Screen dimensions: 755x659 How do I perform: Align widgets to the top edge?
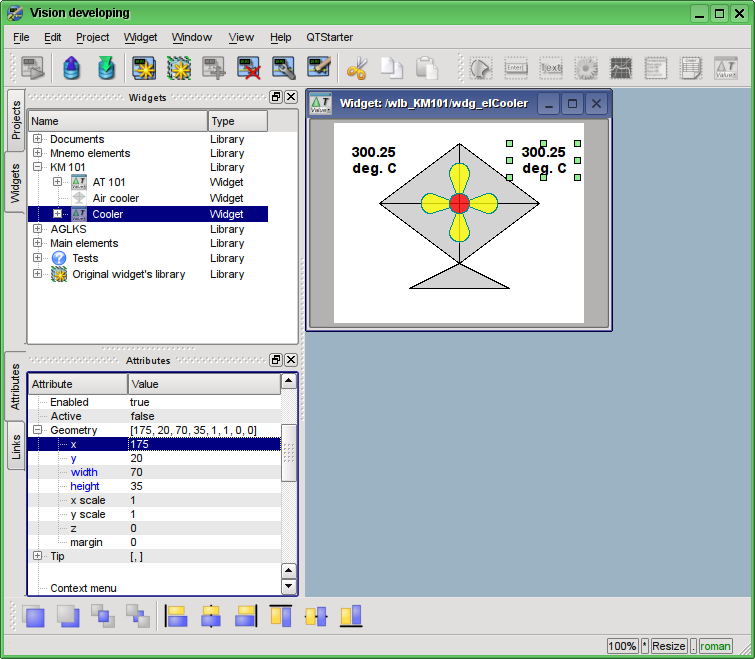(281, 616)
